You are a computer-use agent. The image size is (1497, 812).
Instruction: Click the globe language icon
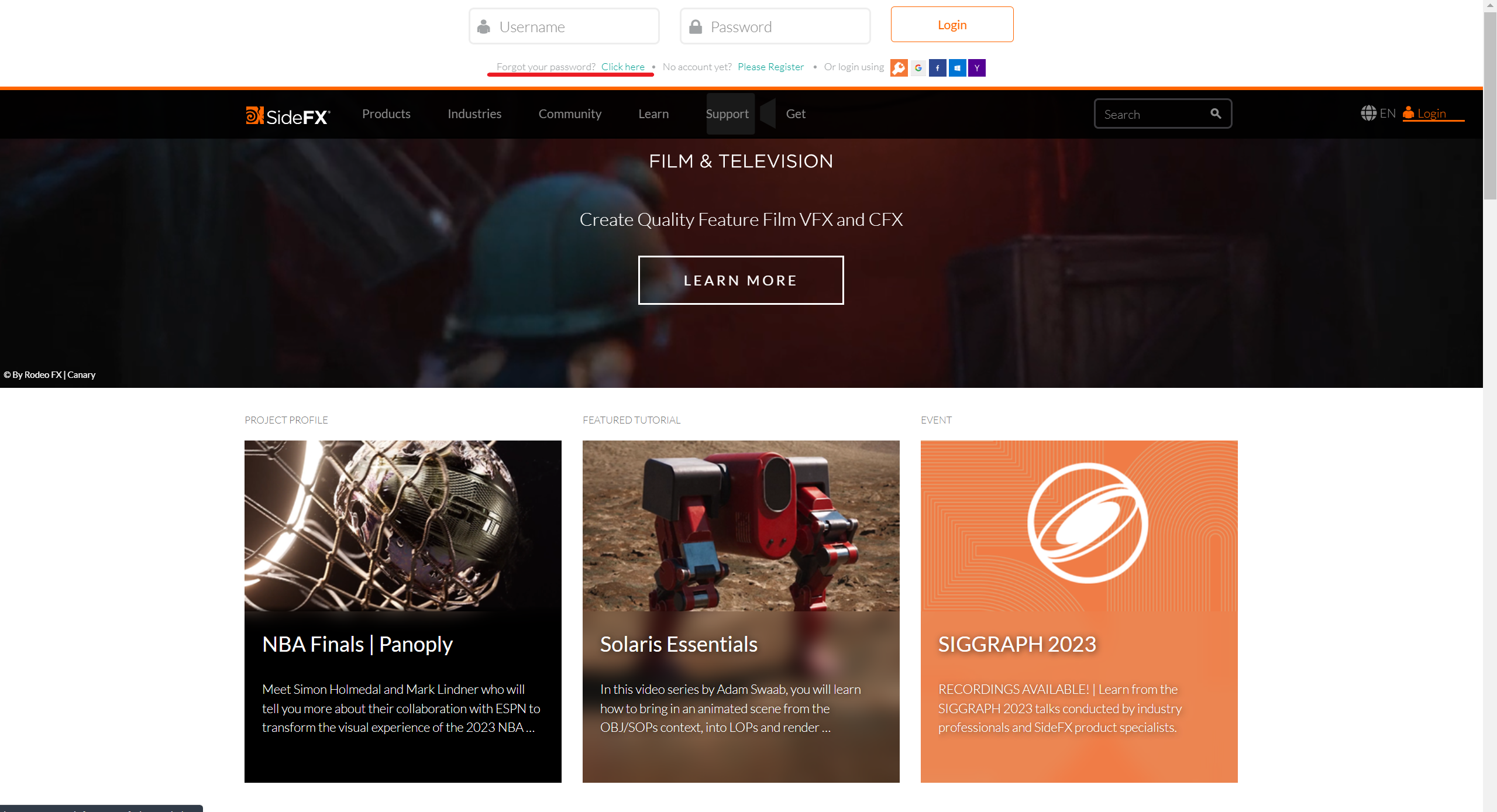point(1368,113)
